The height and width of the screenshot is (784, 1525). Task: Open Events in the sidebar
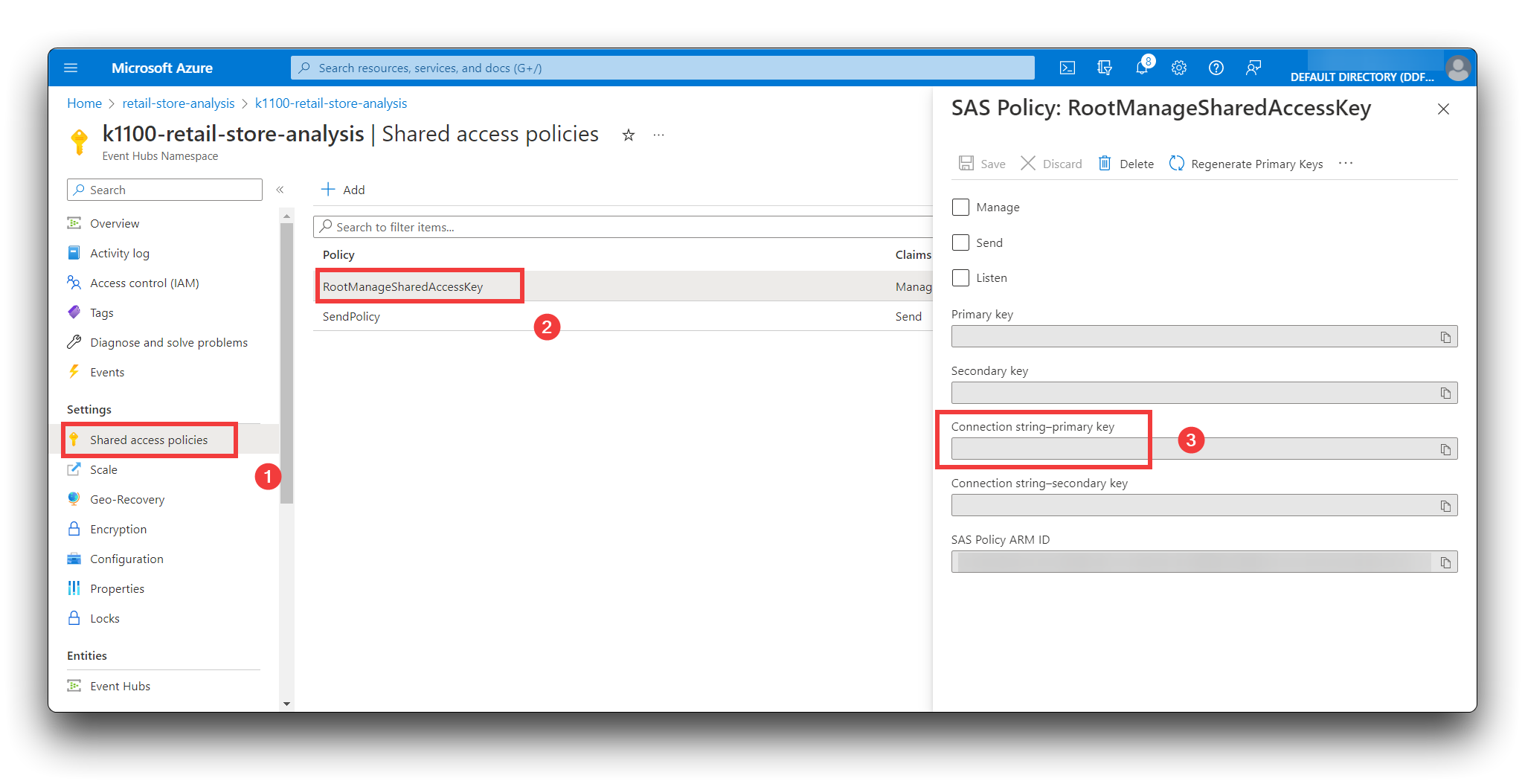pyautogui.click(x=107, y=372)
